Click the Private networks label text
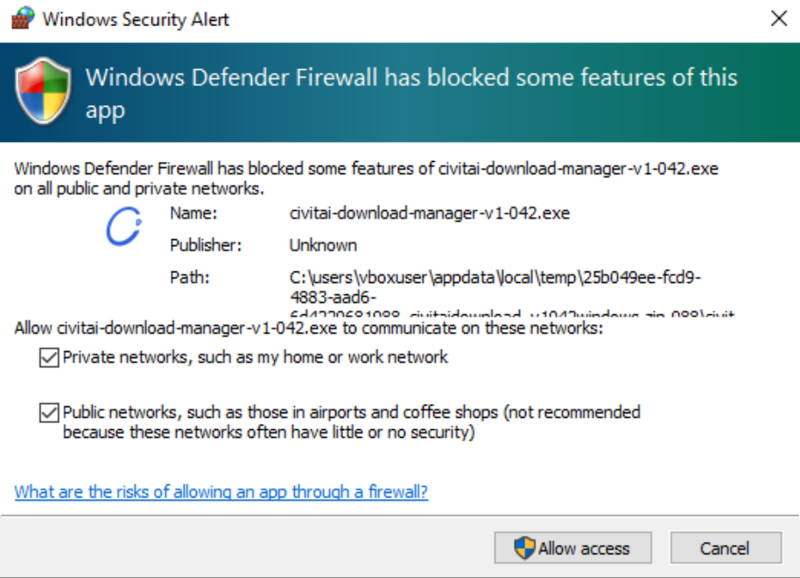 (255, 357)
